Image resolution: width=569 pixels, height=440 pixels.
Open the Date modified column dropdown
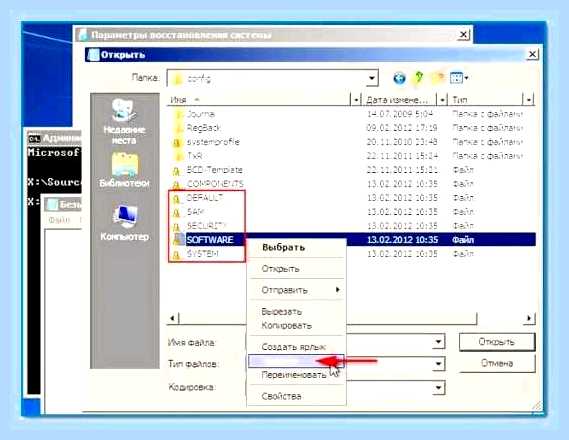coord(442,99)
